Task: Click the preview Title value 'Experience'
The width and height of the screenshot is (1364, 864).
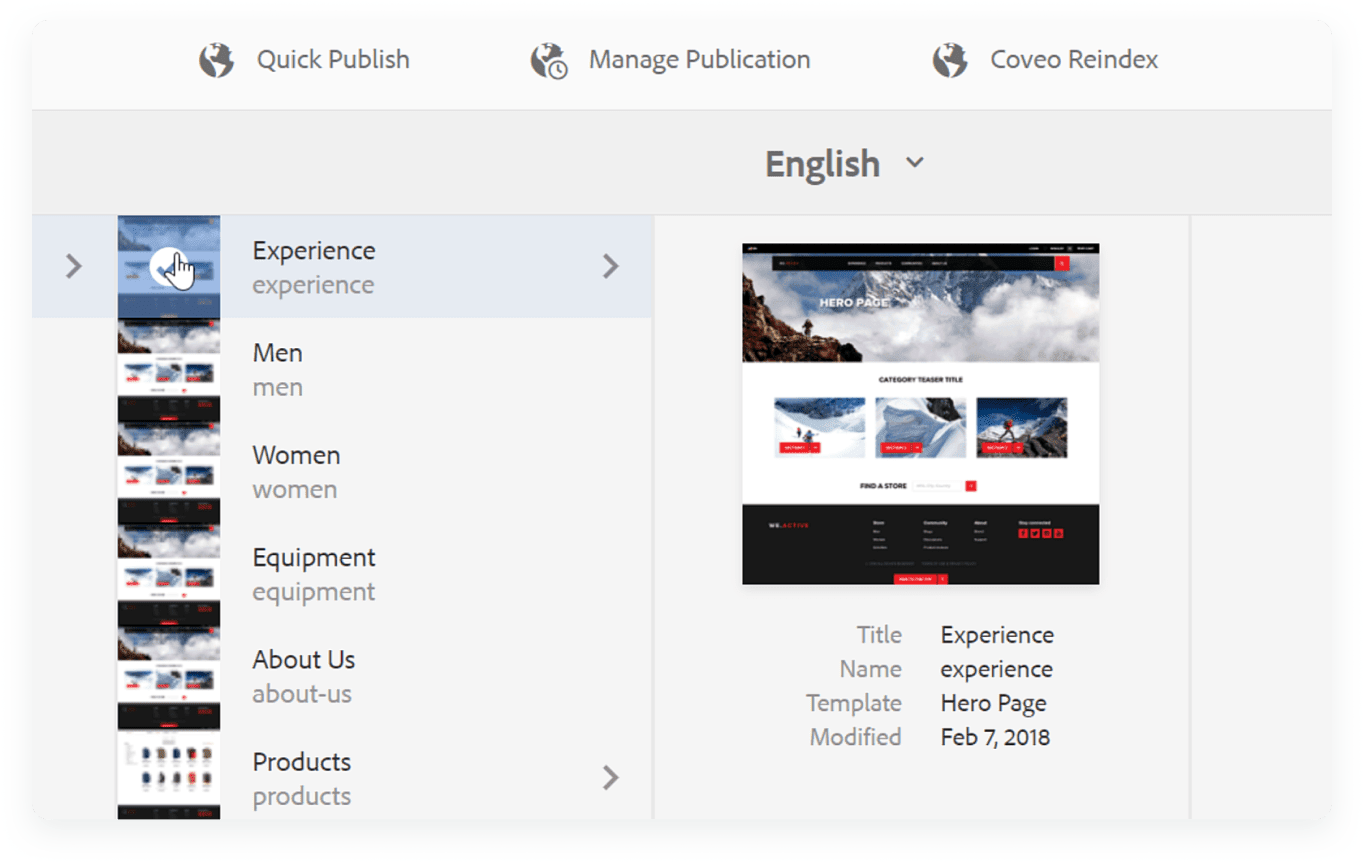Action: pos(997,635)
